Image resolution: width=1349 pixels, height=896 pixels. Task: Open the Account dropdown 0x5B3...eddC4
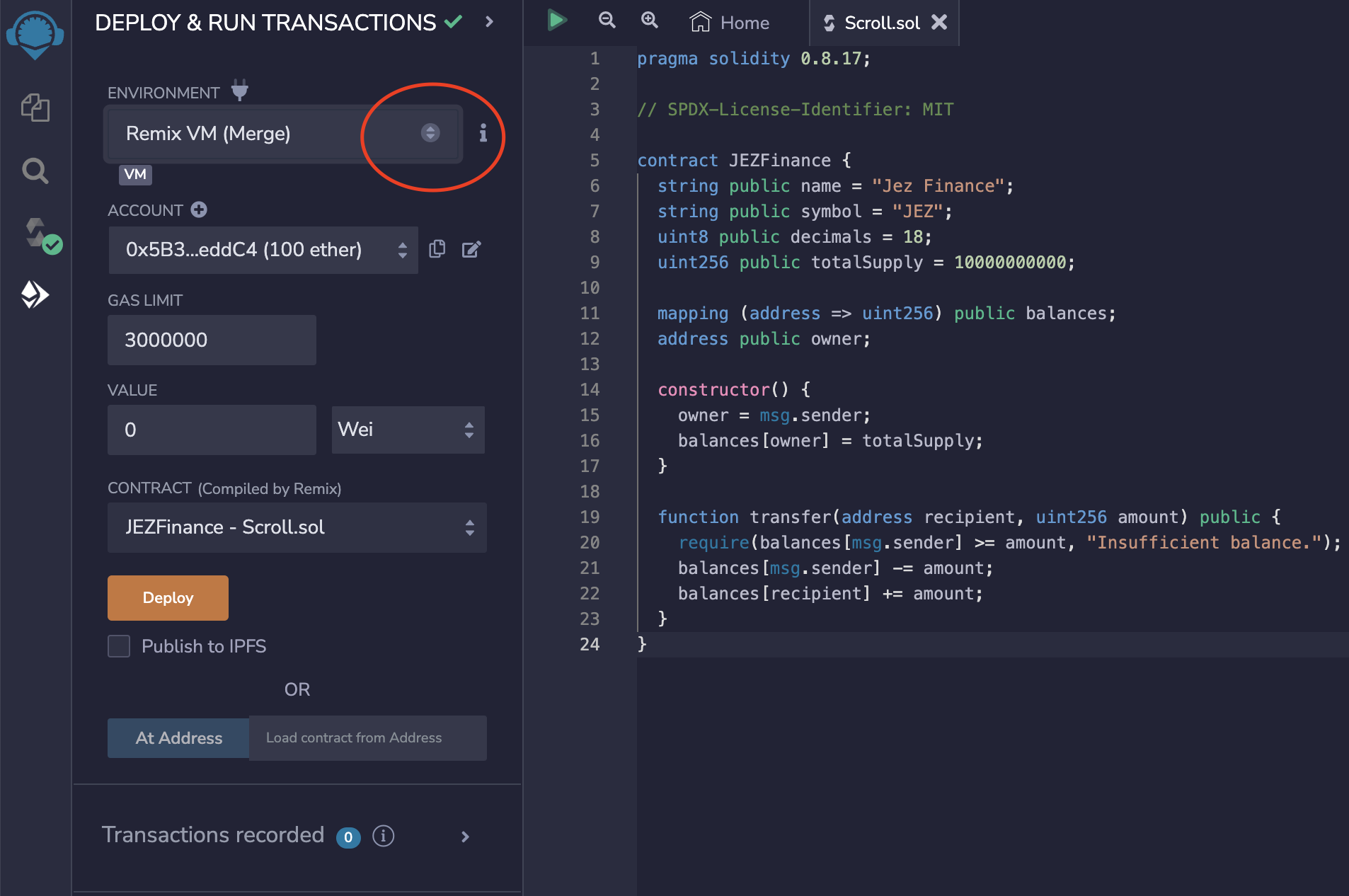coord(263,250)
